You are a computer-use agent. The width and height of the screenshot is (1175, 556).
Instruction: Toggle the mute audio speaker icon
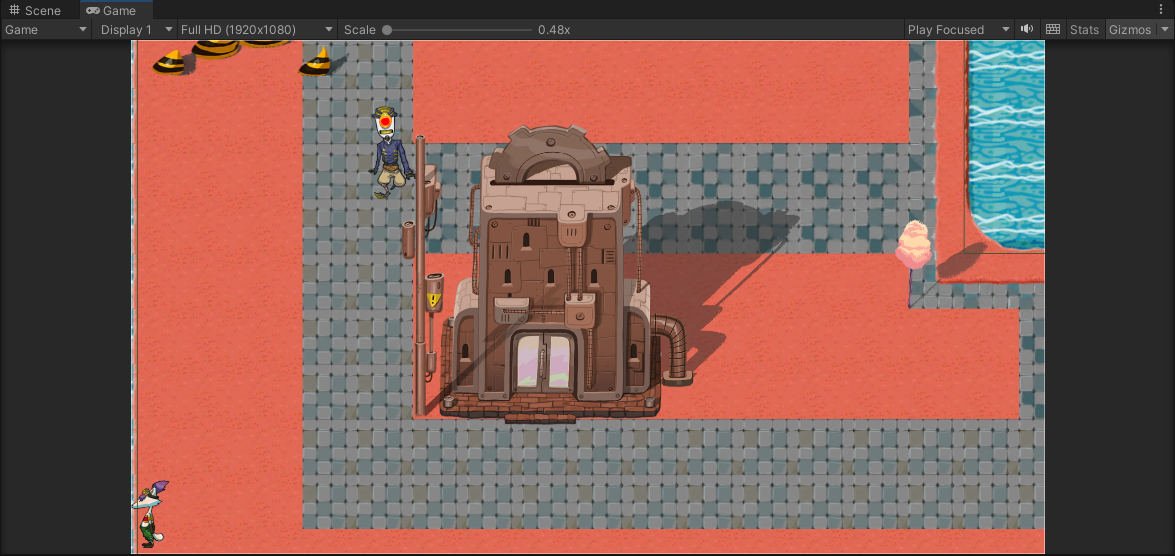pos(1027,29)
